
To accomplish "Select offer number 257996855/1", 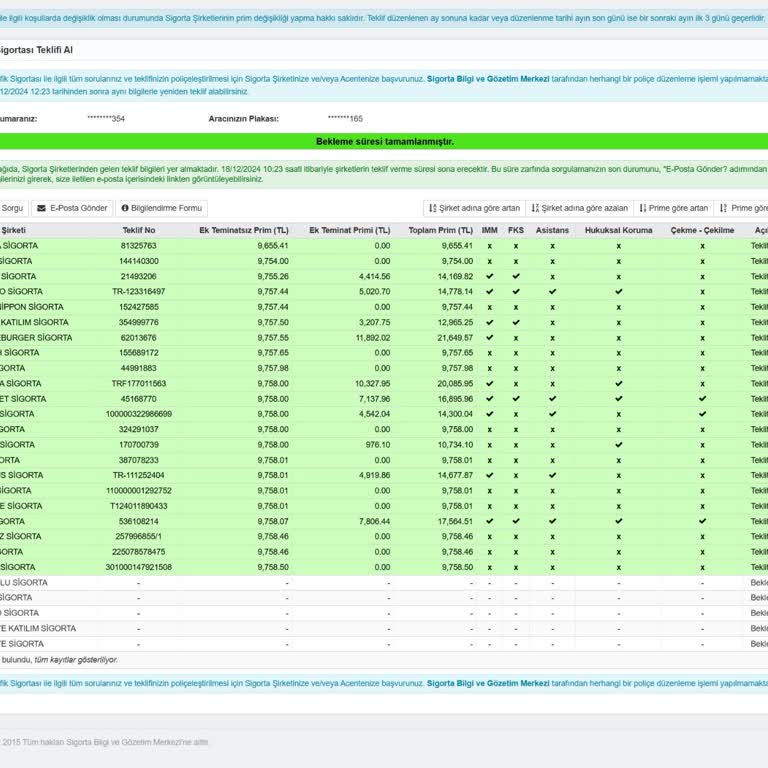I will [139, 536].
